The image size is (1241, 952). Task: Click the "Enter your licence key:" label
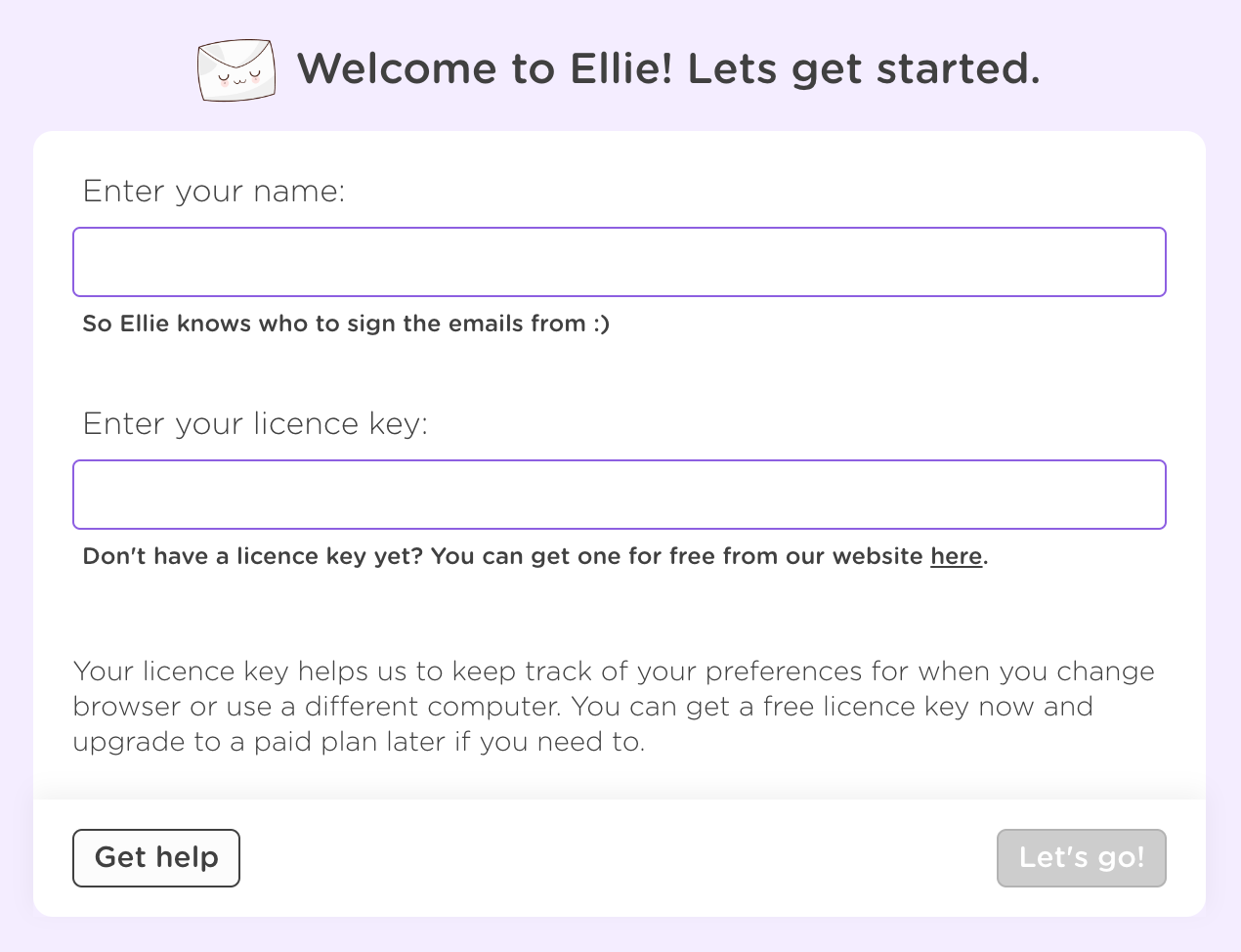coord(255,423)
